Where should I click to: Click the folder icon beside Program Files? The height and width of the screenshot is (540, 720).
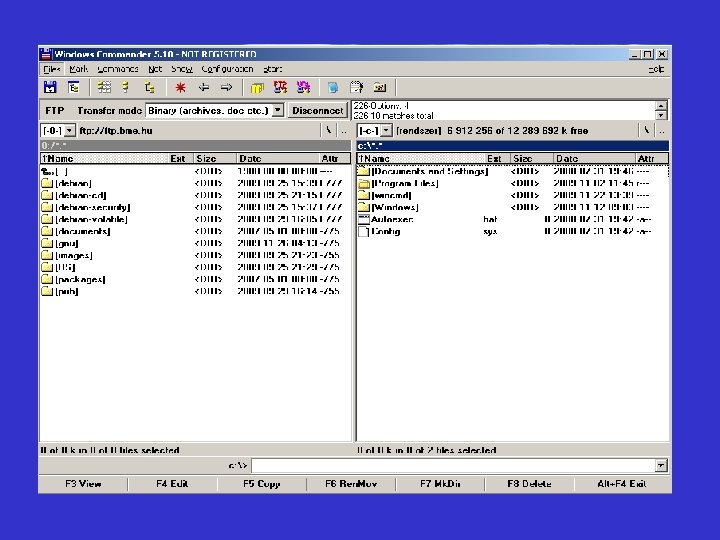364,183
